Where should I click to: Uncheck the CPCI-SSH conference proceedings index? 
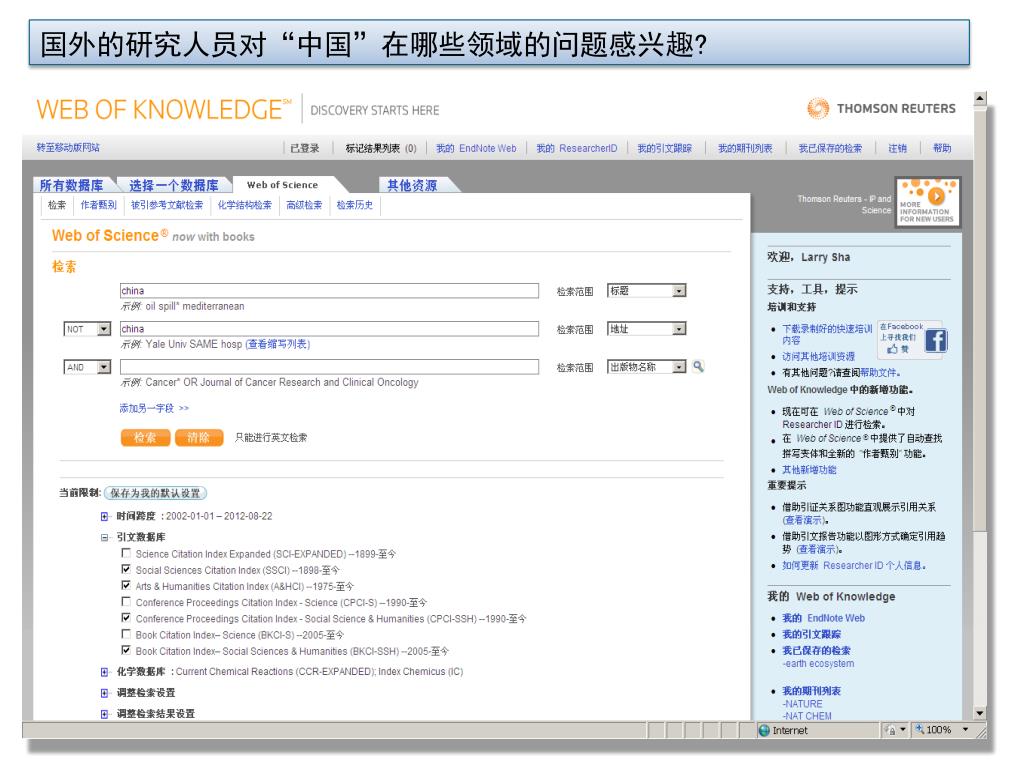[126, 618]
